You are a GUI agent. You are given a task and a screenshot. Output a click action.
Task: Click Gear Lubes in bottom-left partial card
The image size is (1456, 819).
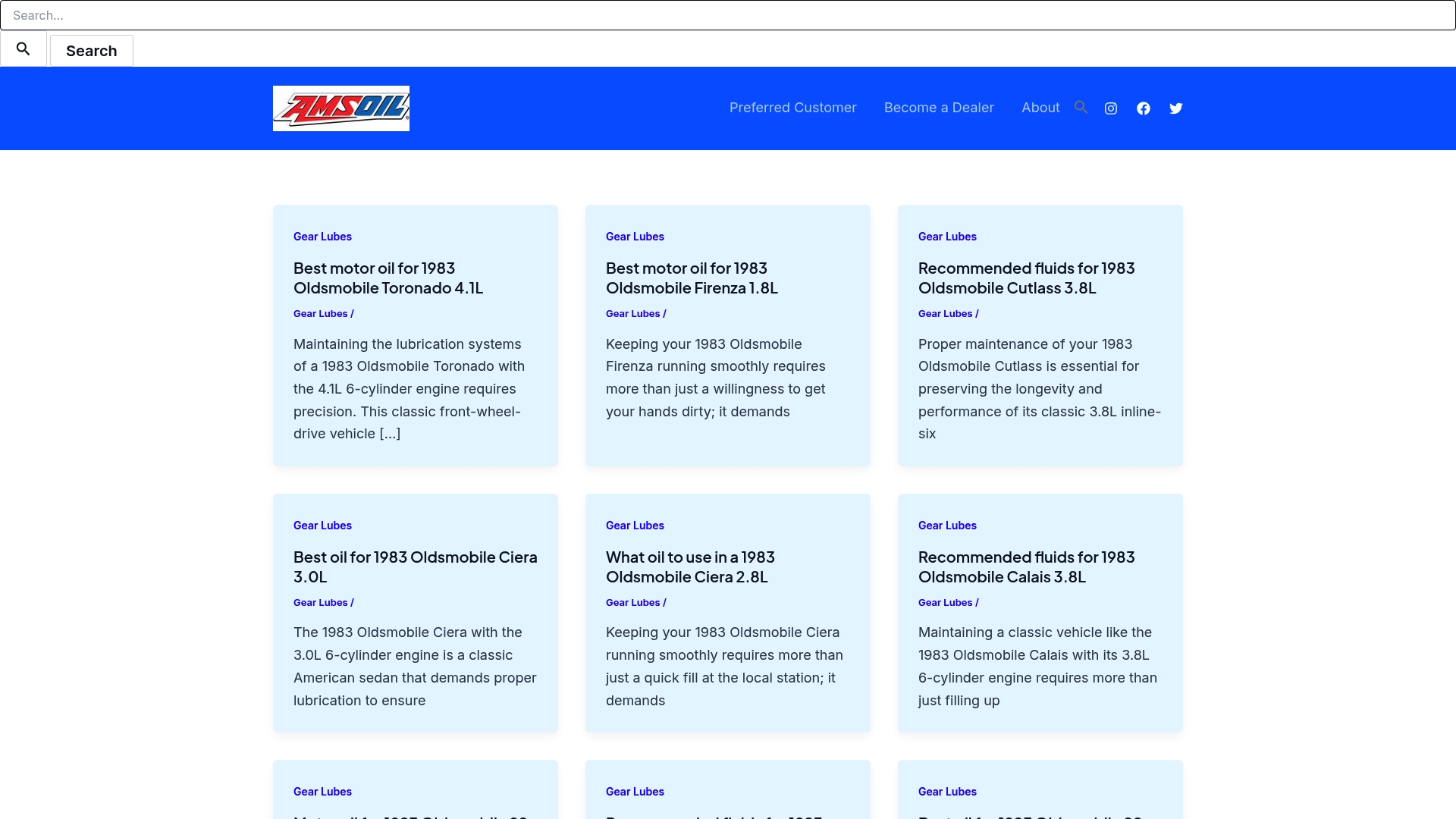click(322, 792)
